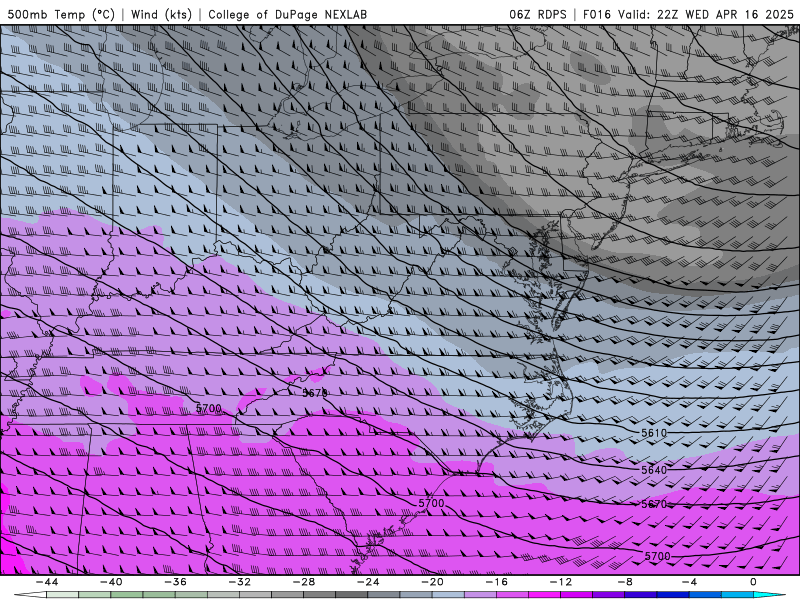
Task: Click "22Z WED APR 16 2025" valid time
Action: point(726,14)
